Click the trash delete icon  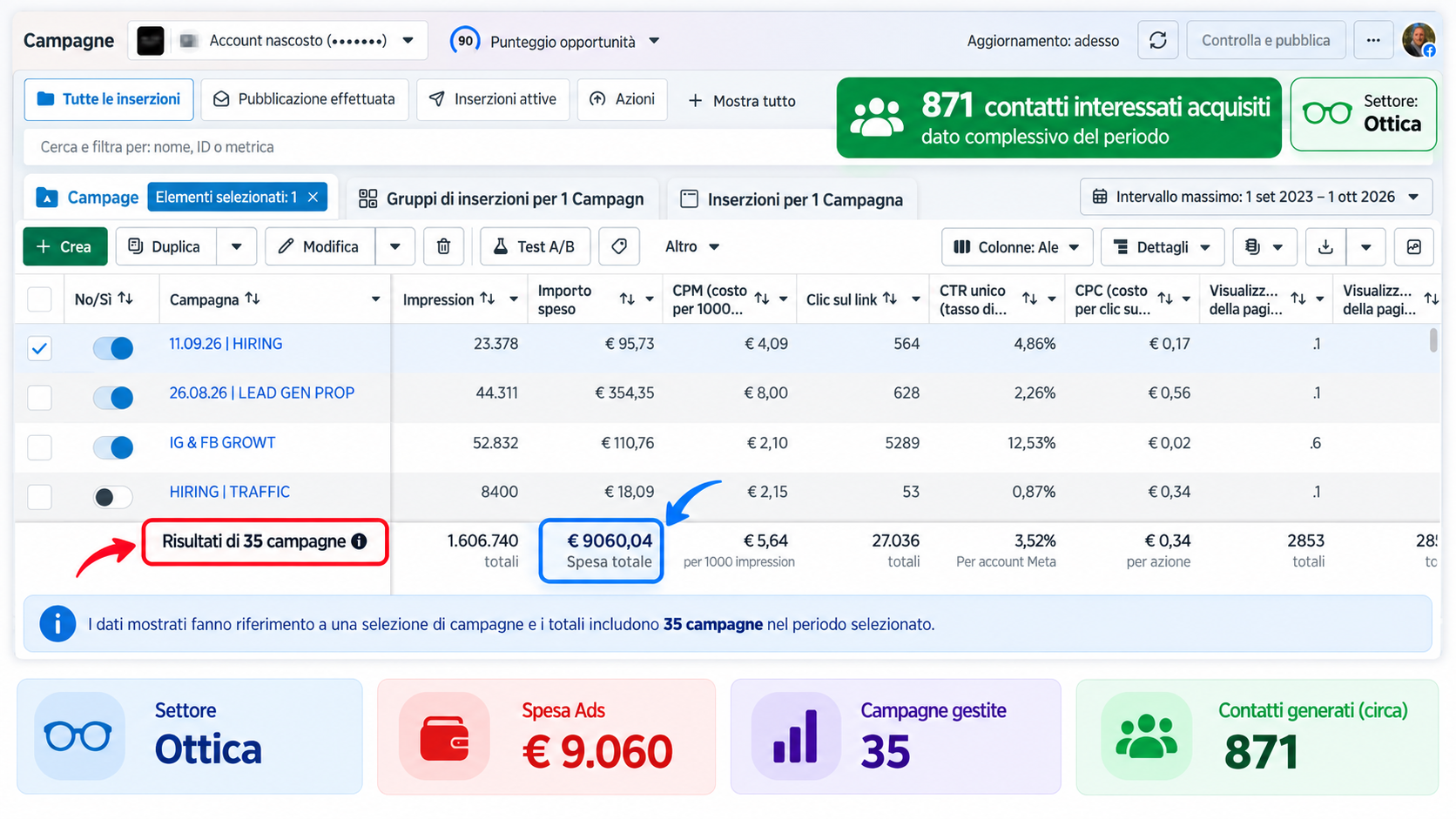tap(443, 247)
